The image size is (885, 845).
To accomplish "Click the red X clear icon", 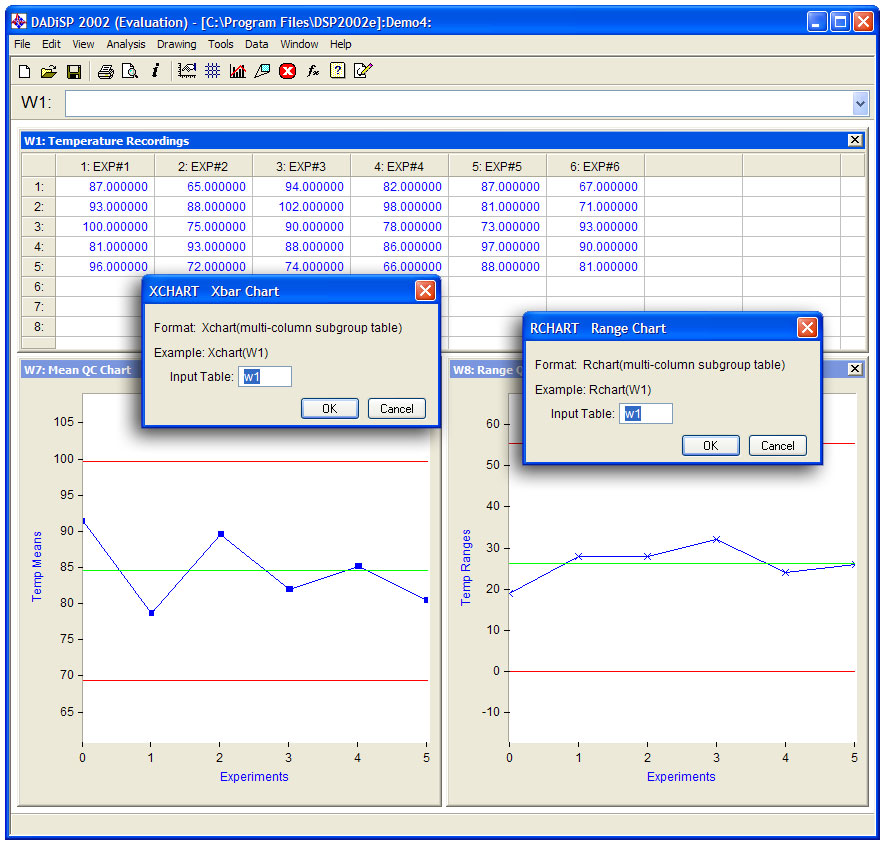I will pyautogui.click(x=287, y=71).
